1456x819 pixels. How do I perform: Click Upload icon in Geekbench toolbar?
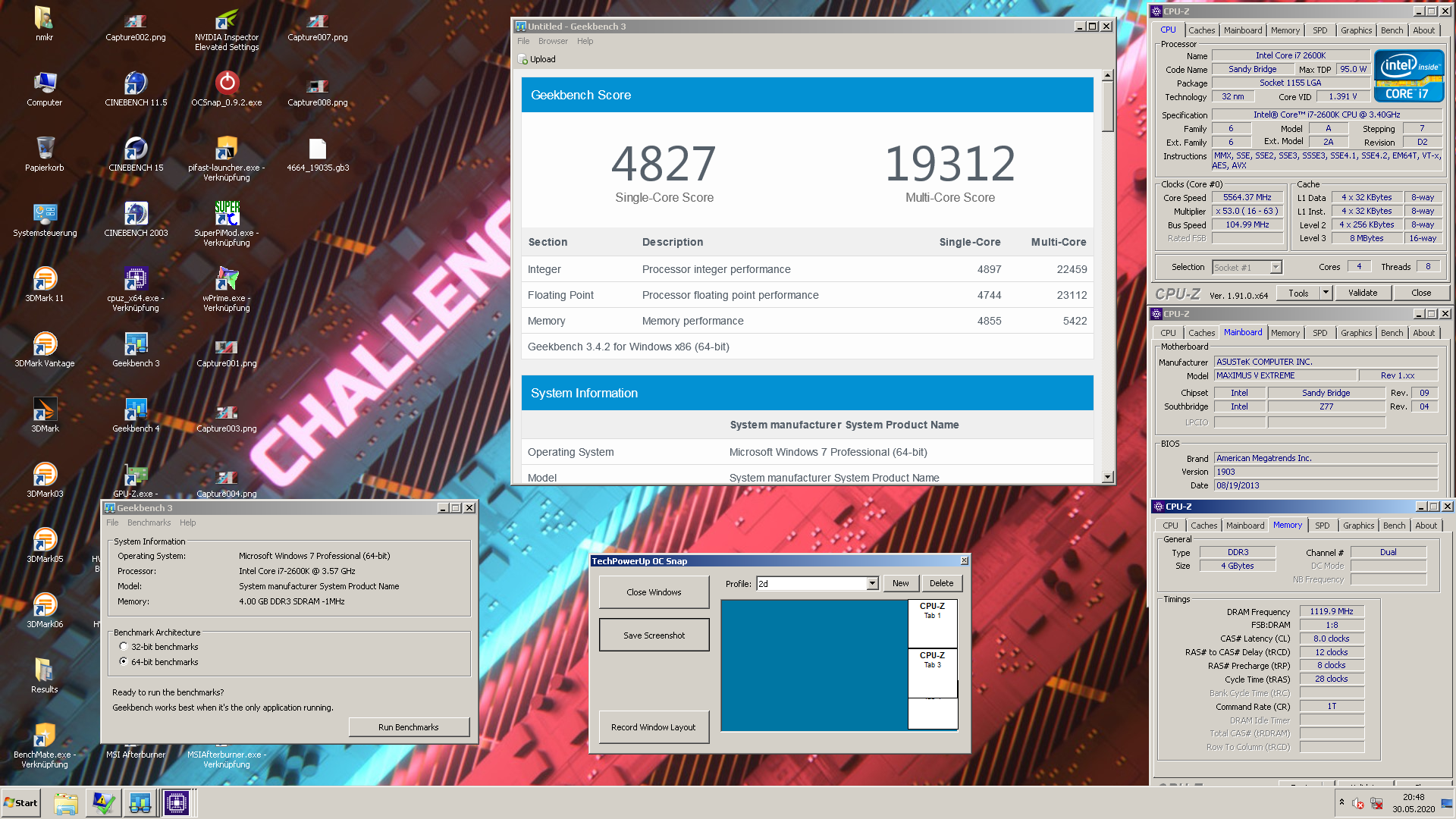tap(536, 59)
